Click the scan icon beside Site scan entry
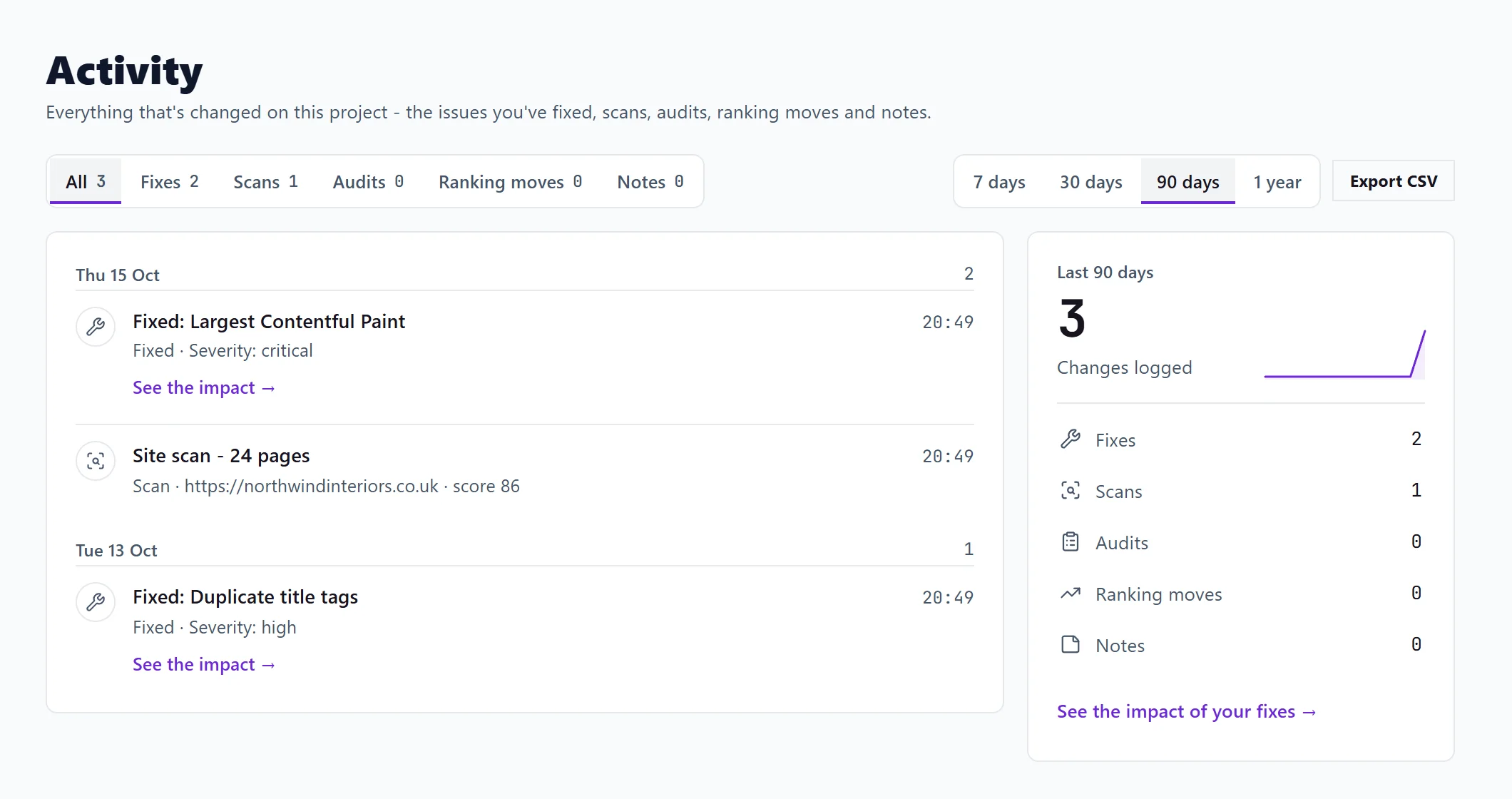1512x799 pixels. [x=96, y=461]
